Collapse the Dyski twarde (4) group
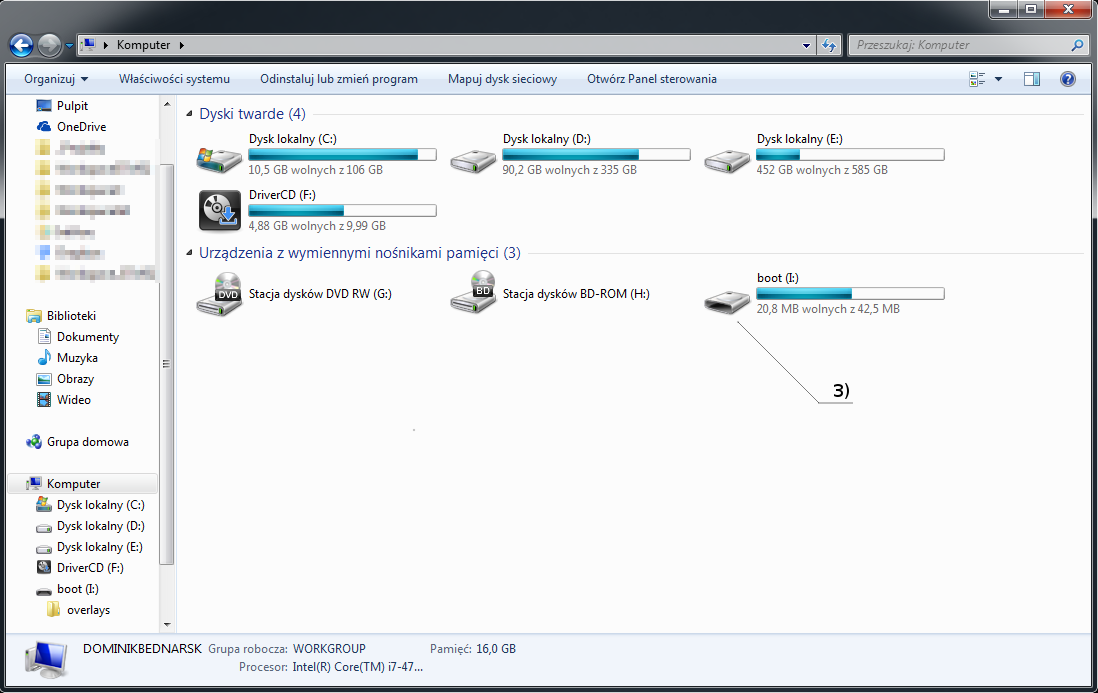 189,115
